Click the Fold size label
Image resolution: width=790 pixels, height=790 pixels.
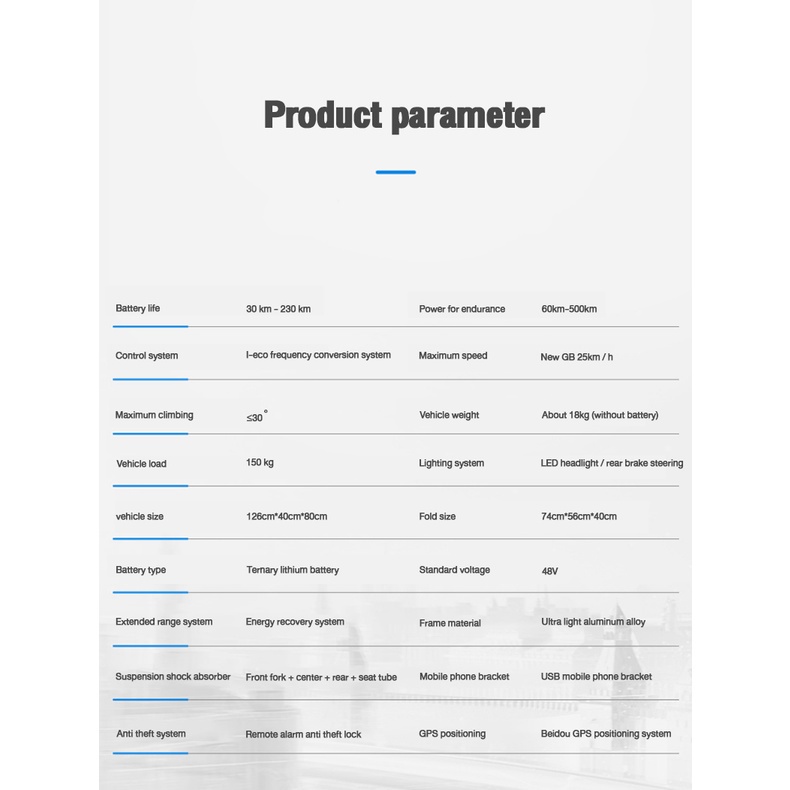[x=437, y=517]
